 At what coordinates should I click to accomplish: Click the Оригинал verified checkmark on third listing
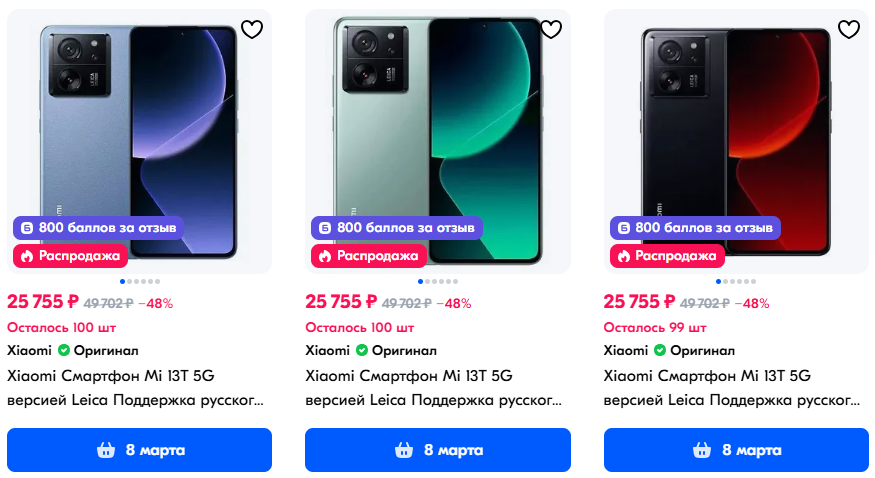661,351
